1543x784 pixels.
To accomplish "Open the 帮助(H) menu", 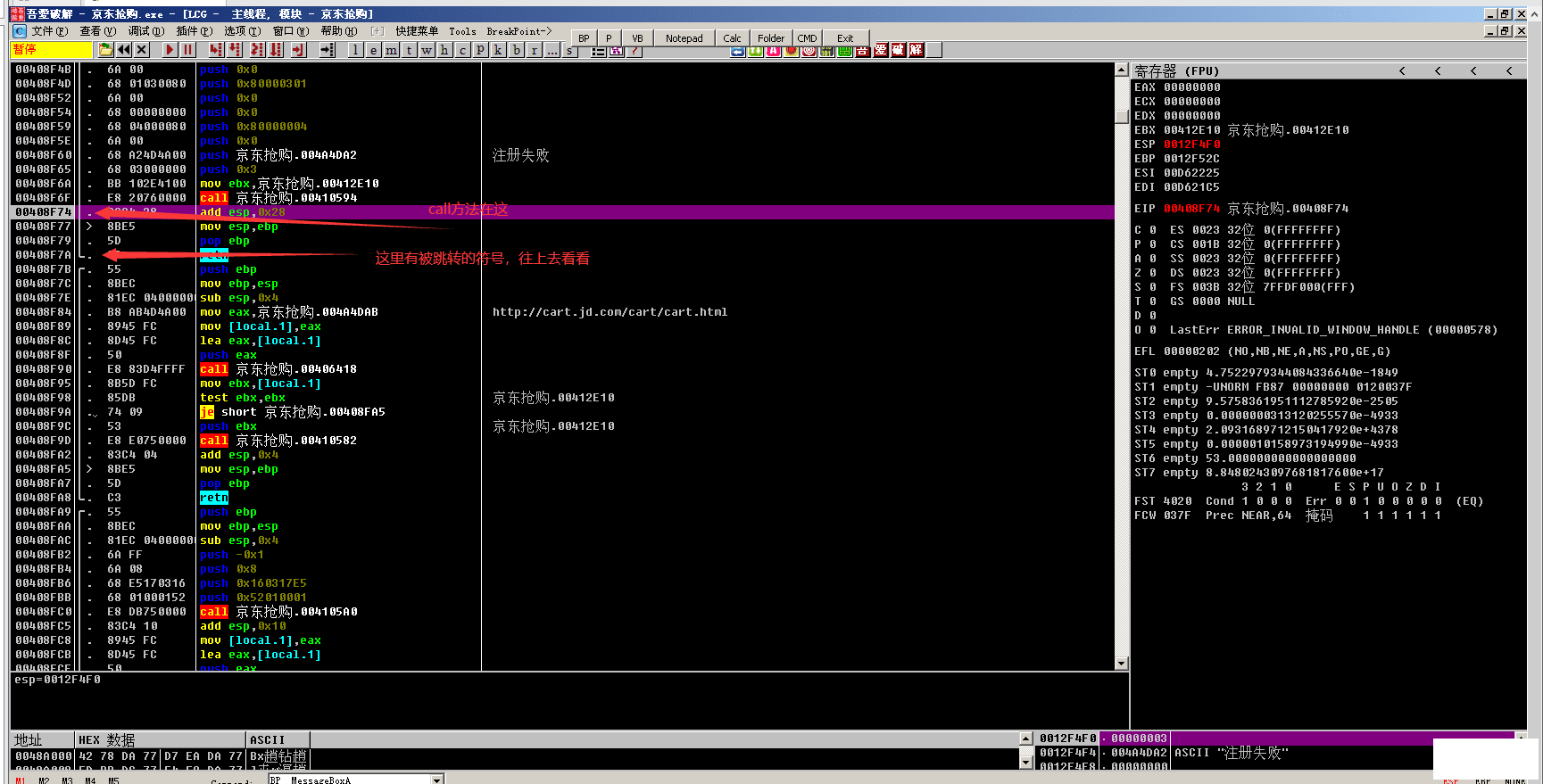I will [x=338, y=31].
